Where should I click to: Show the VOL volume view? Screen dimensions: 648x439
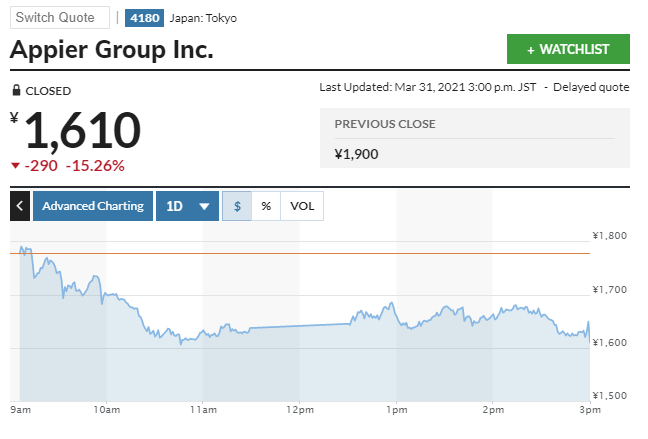302,206
